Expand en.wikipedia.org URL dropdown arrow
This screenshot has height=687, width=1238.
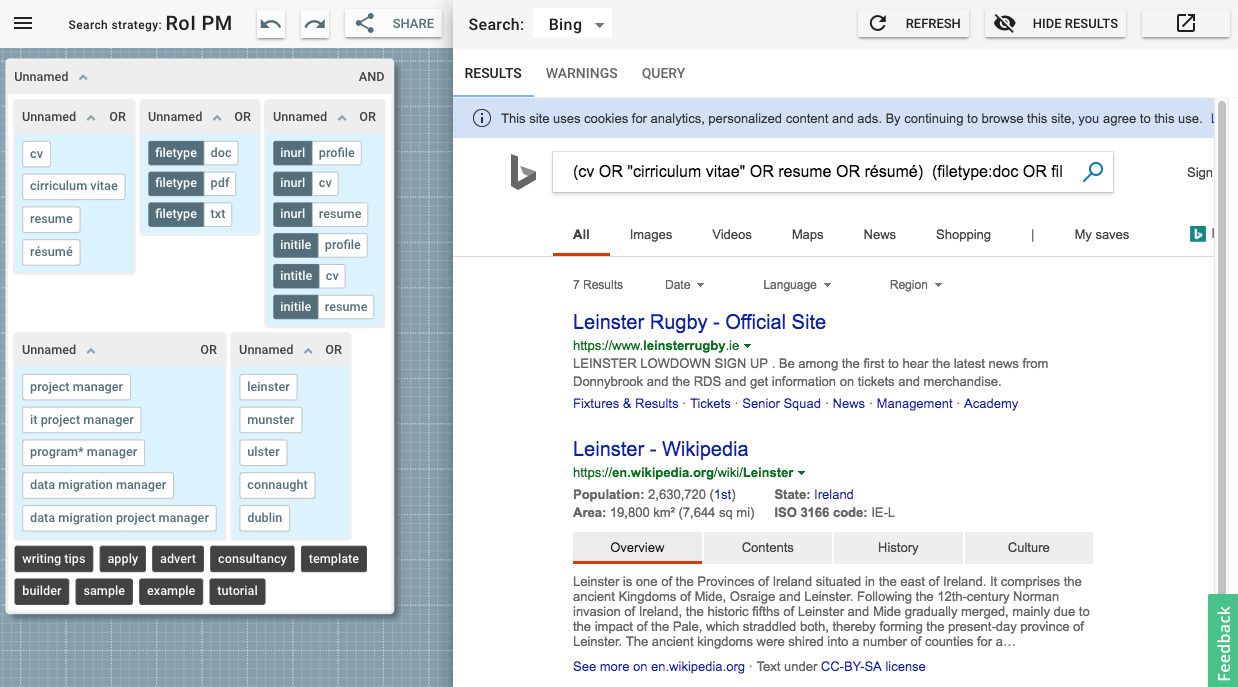click(802, 473)
